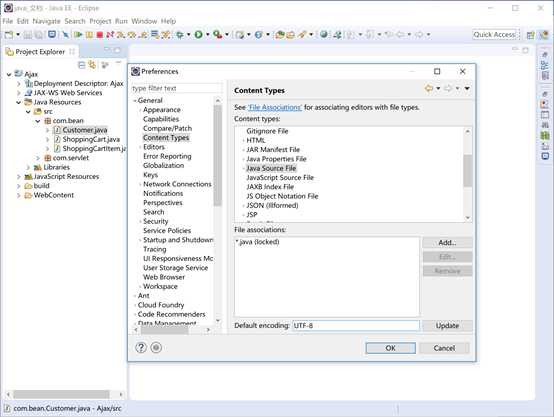Collapse the Java Resources node
This screenshot has width=554, height=417.
pyautogui.click(x=19, y=102)
